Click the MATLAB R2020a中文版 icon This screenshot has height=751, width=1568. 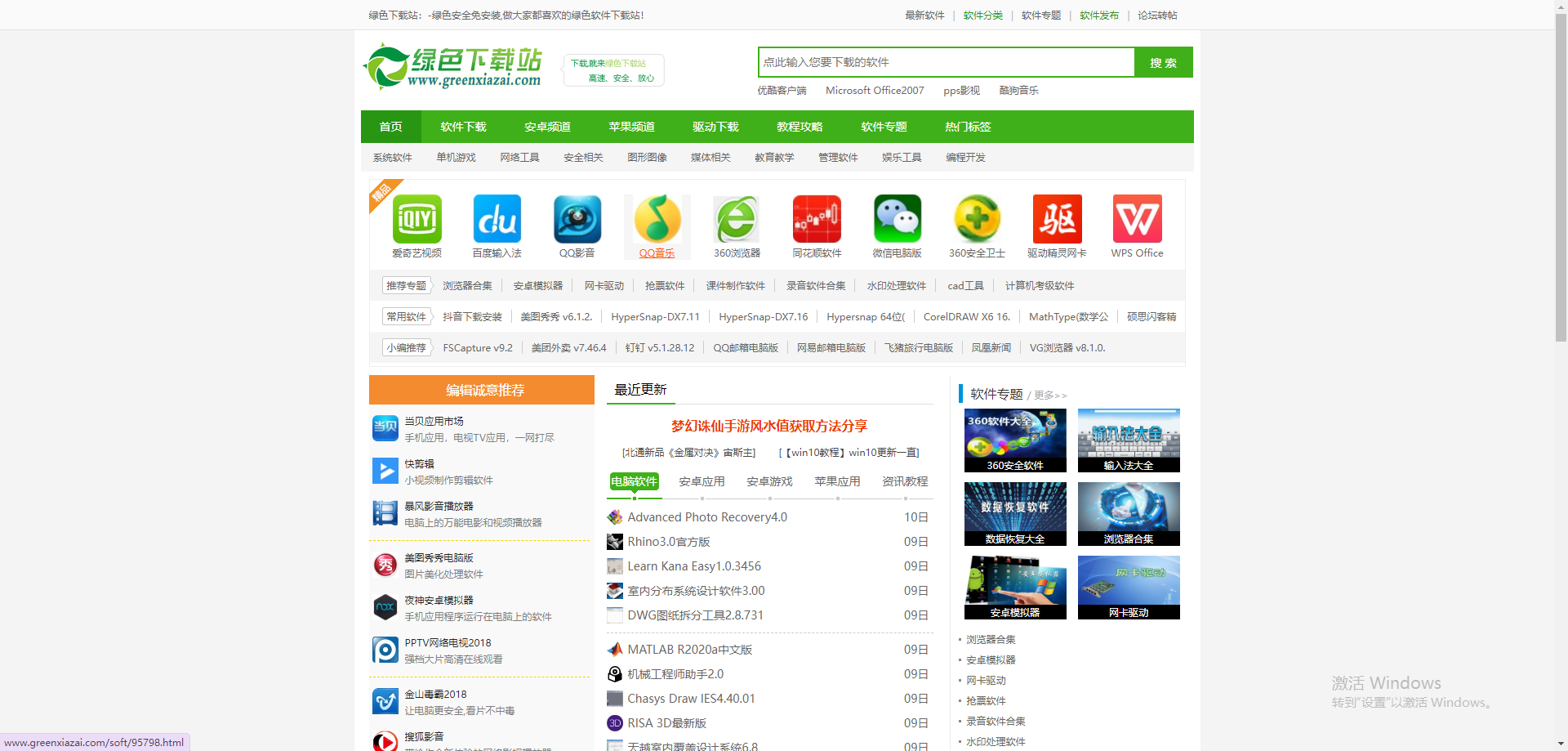pos(615,650)
